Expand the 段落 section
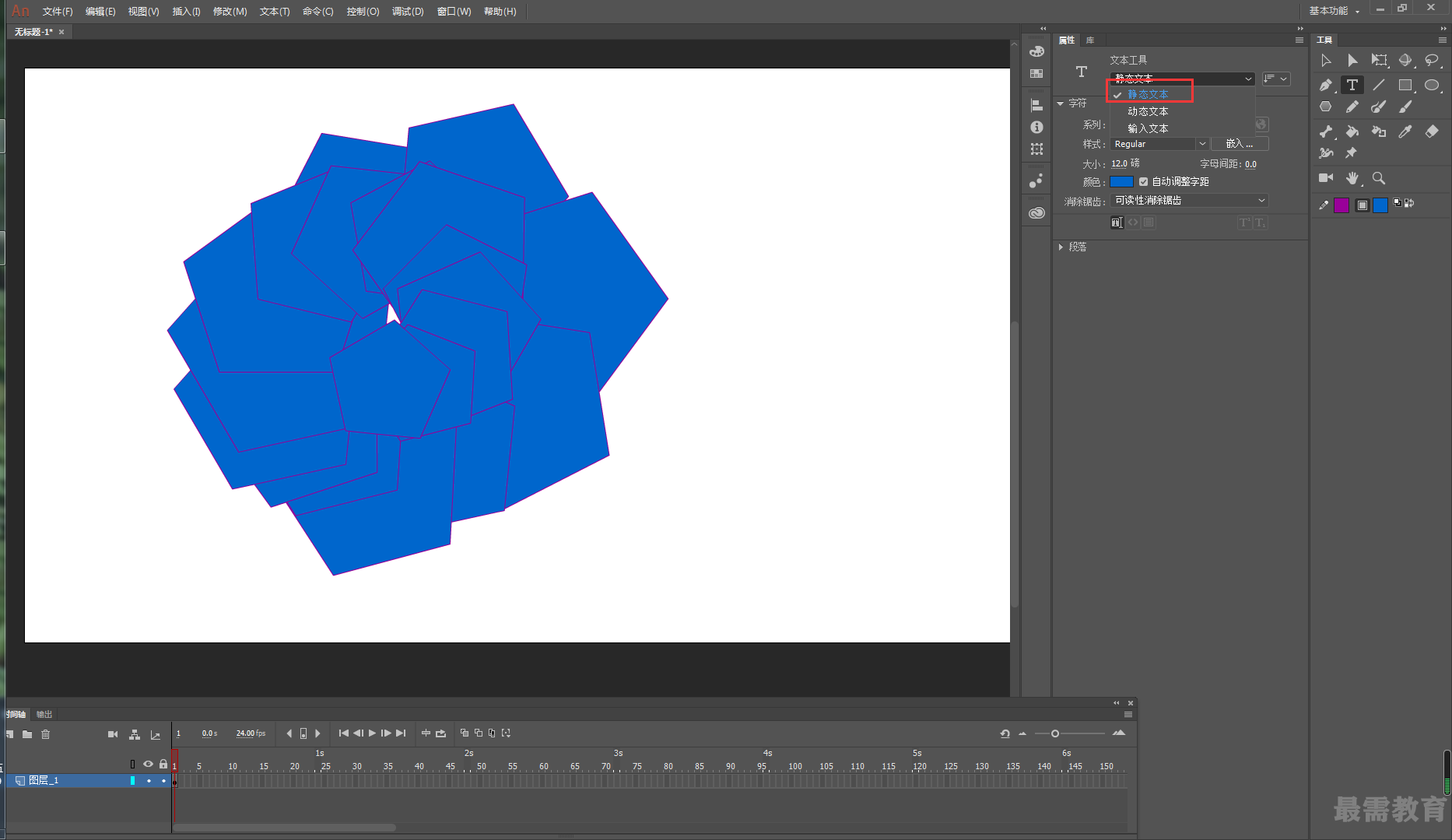 pos(1061,247)
